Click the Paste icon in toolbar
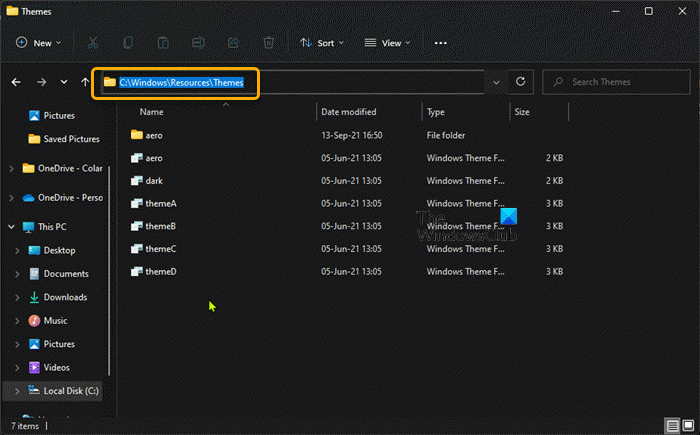700x435 pixels. pyautogui.click(x=163, y=43)
